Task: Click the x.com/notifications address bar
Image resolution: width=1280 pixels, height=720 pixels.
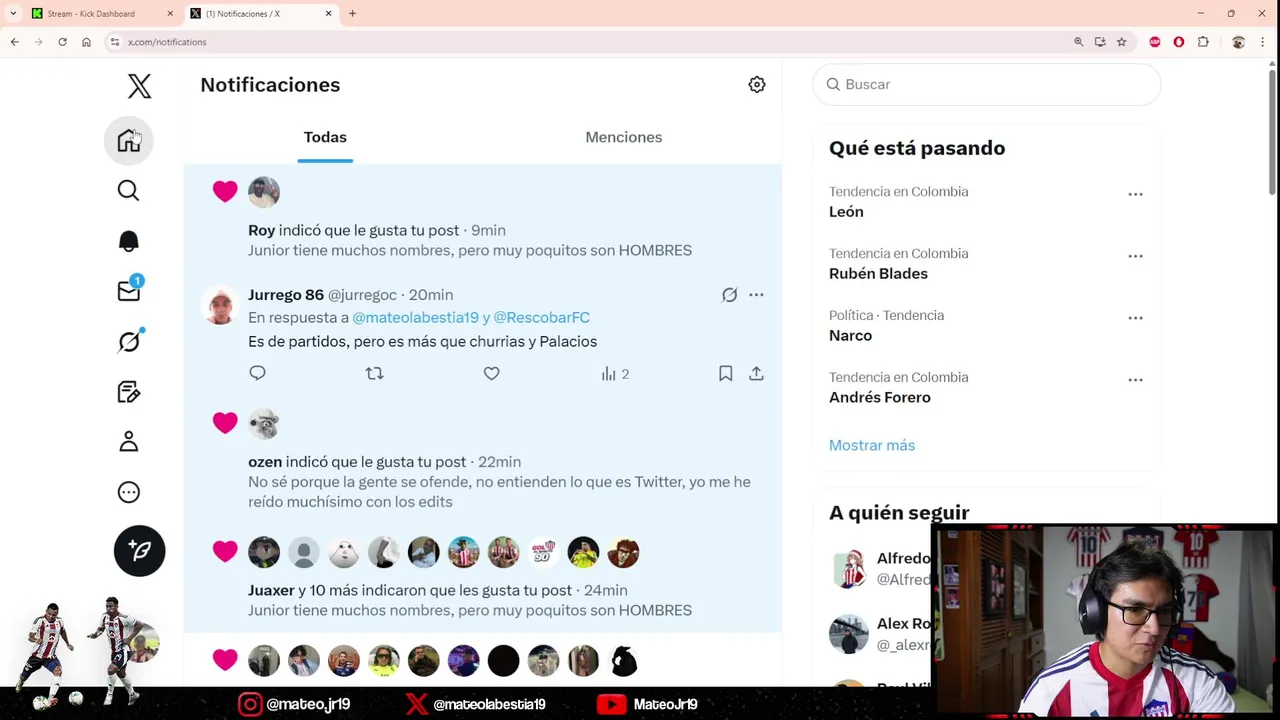Action: pyautogui.click(x=590, y=42)
